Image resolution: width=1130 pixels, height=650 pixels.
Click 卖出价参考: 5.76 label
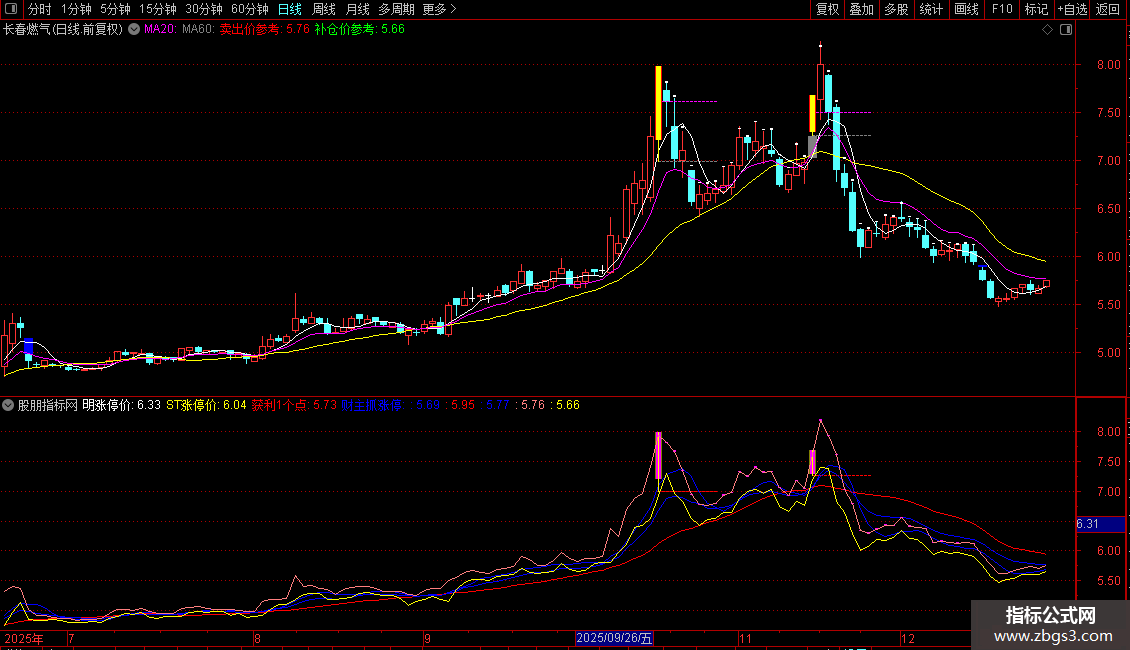pyautogui.click(x=264, y=30)
